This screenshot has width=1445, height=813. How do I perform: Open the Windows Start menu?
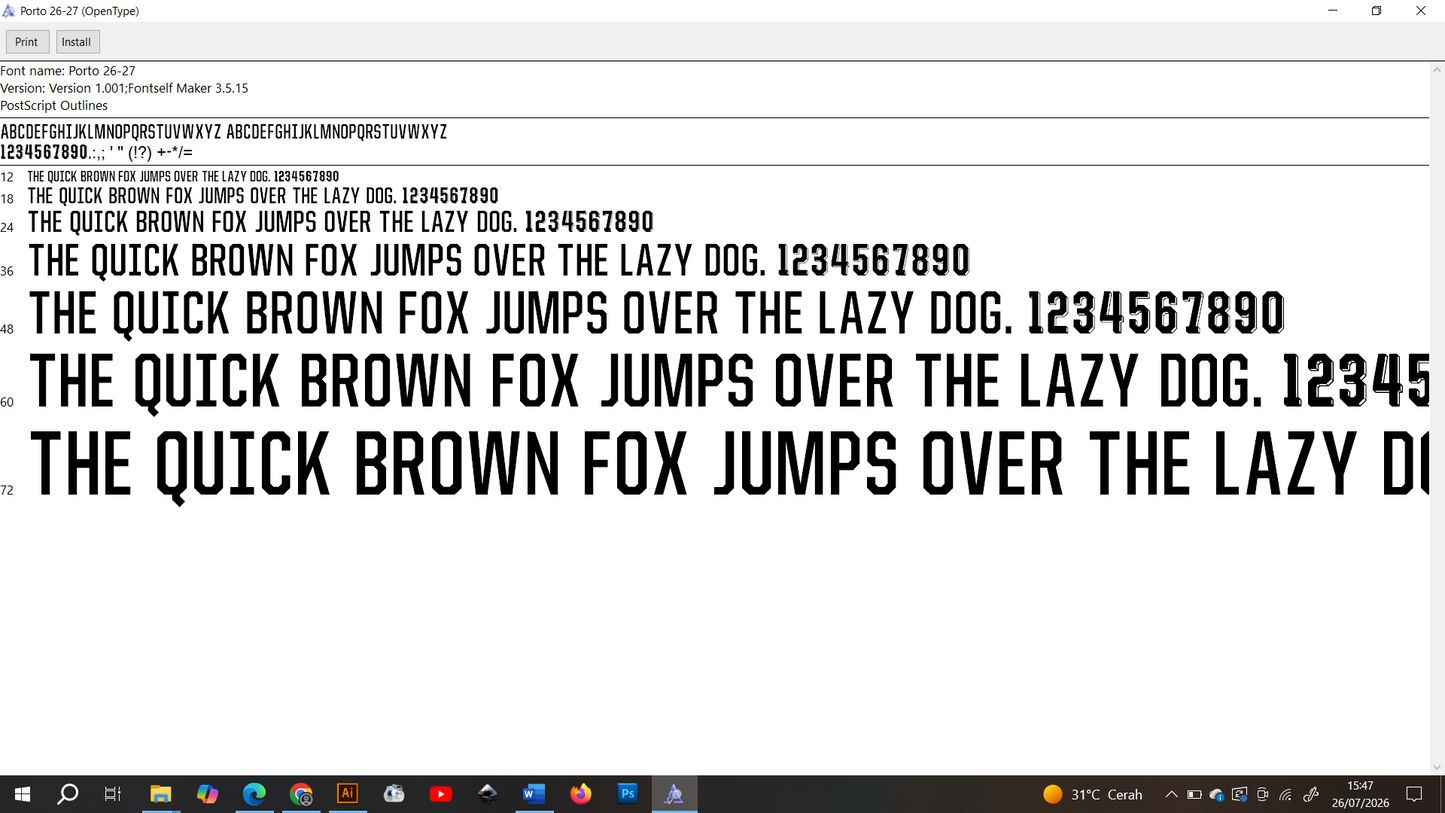click(22, 794)
